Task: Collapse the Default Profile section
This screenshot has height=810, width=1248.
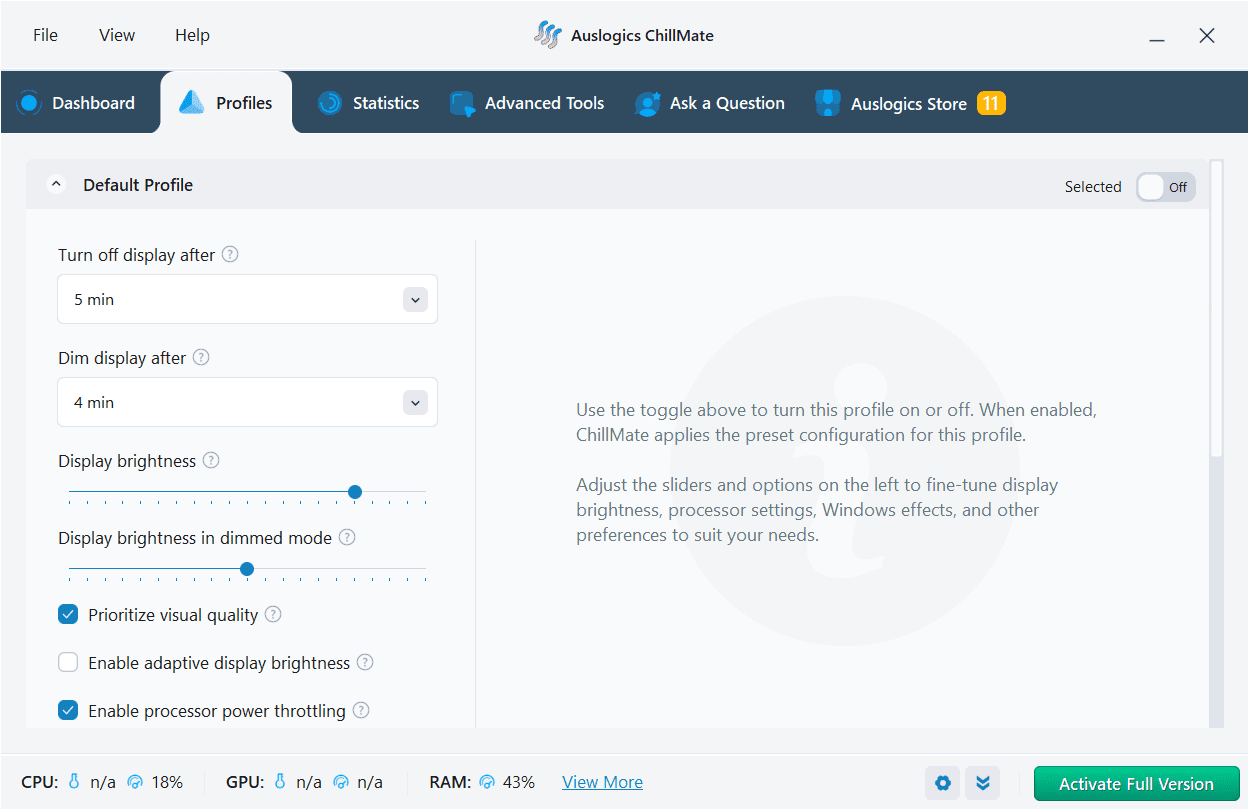Action: click(x=56, y=185)
